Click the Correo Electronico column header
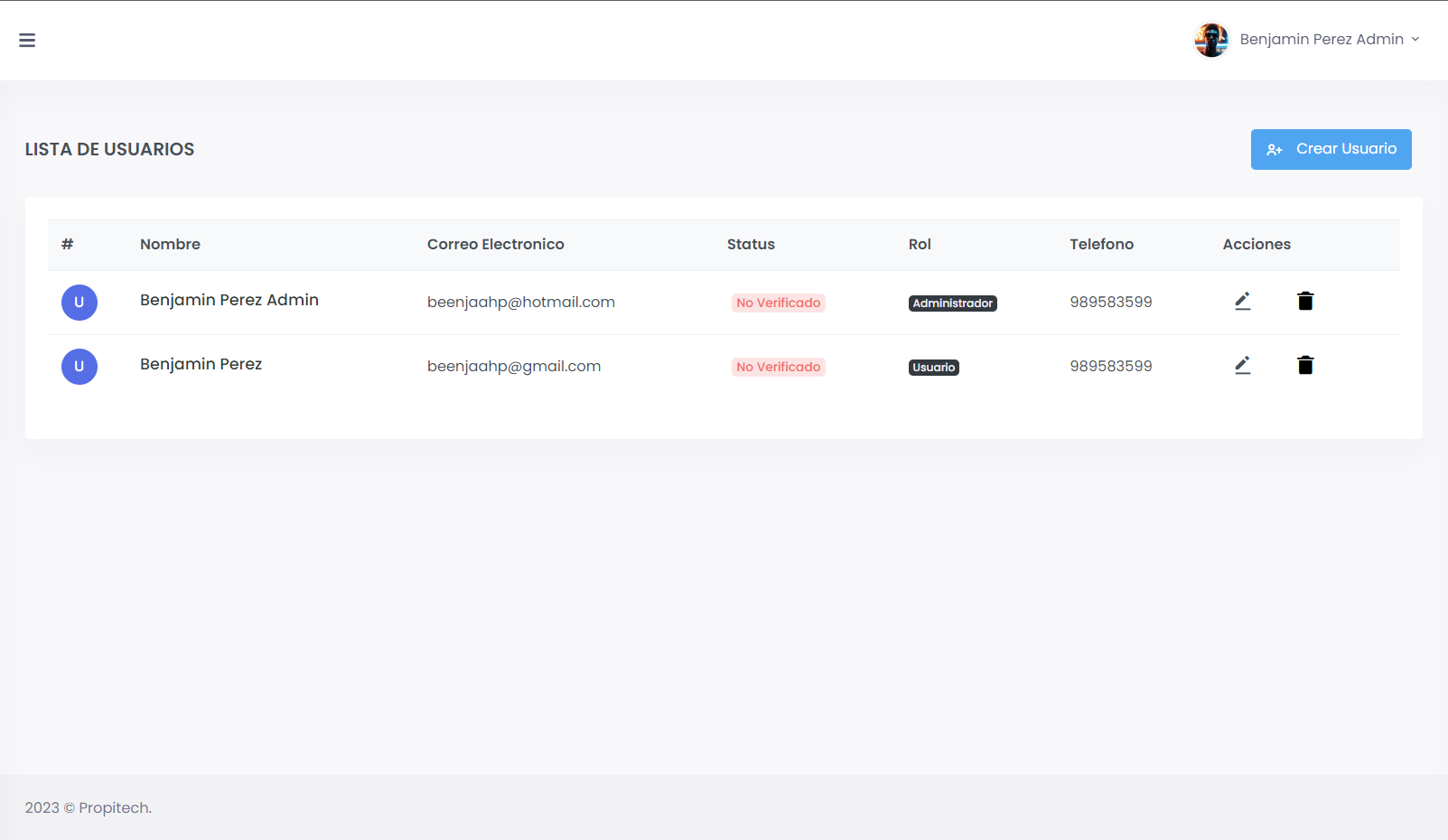This screenshot has width=1448, height=840. (x=495, y=244)
